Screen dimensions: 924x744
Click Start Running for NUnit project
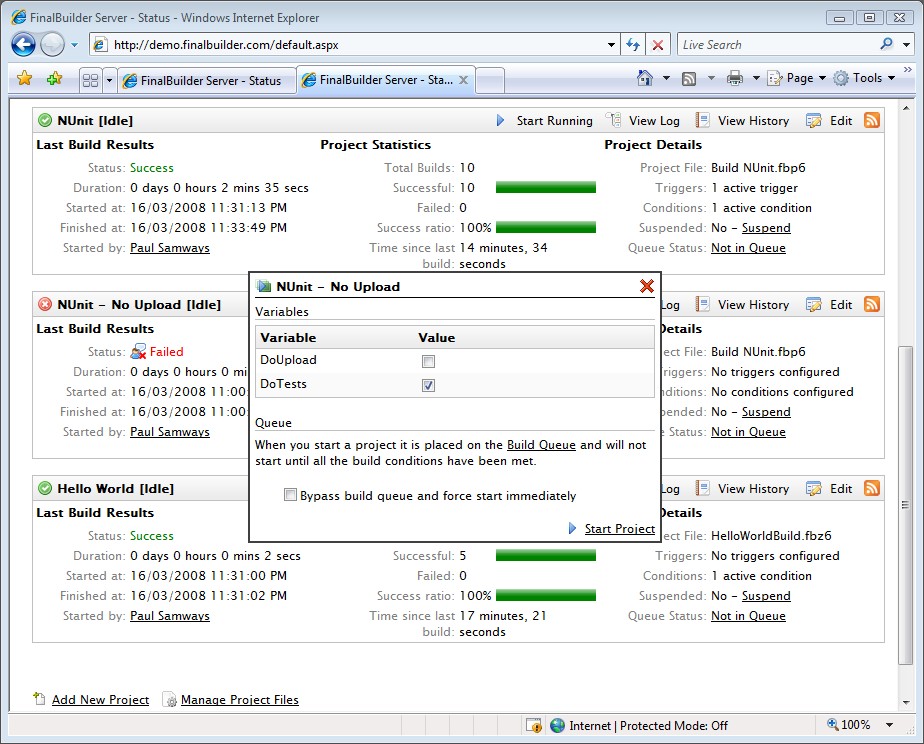(544, 121)
